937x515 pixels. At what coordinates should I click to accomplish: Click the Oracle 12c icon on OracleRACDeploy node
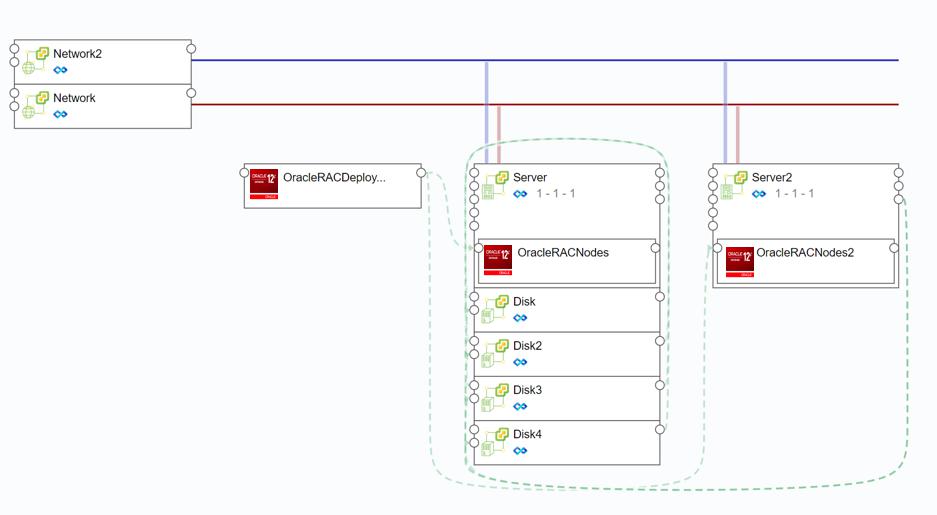click(264, 185)
